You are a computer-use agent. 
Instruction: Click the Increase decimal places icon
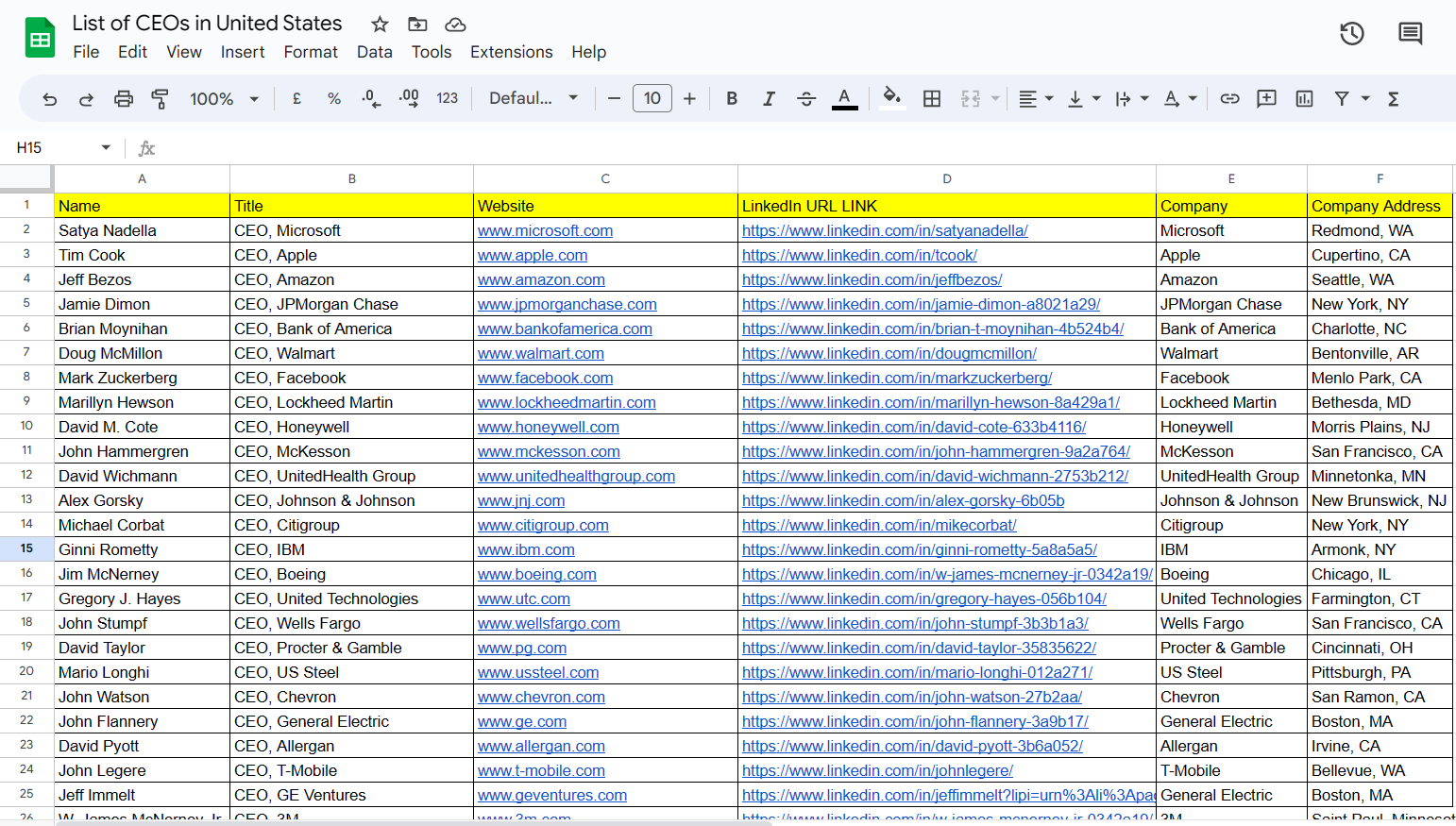pos(409,98)
